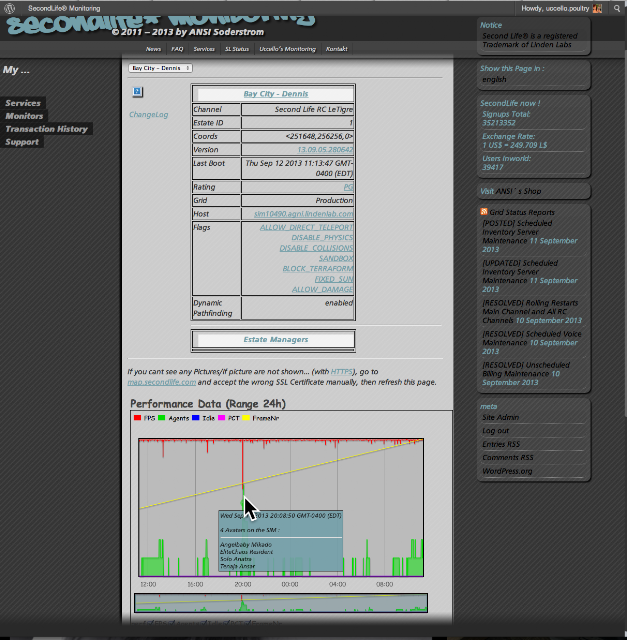Click the orange RSS feed icon
The height and width of the screenshot is (640, 627).
pos(484,211)
